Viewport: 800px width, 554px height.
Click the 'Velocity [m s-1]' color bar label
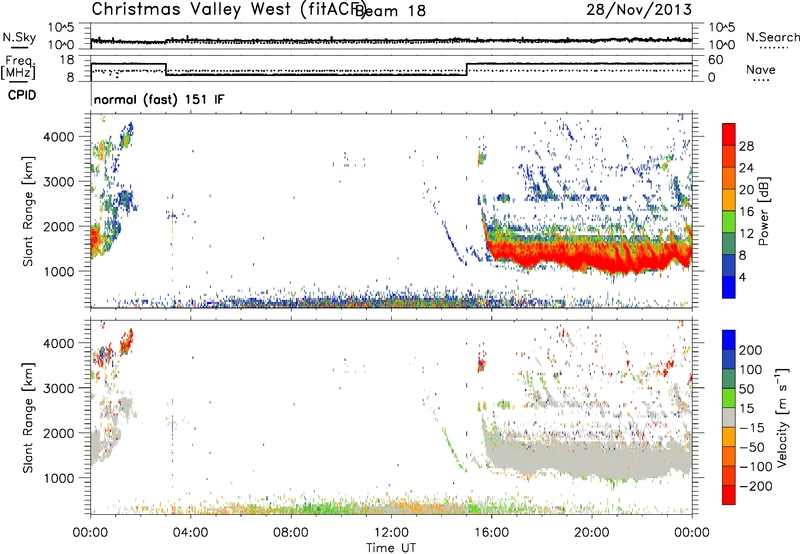(x=781, y=417)
